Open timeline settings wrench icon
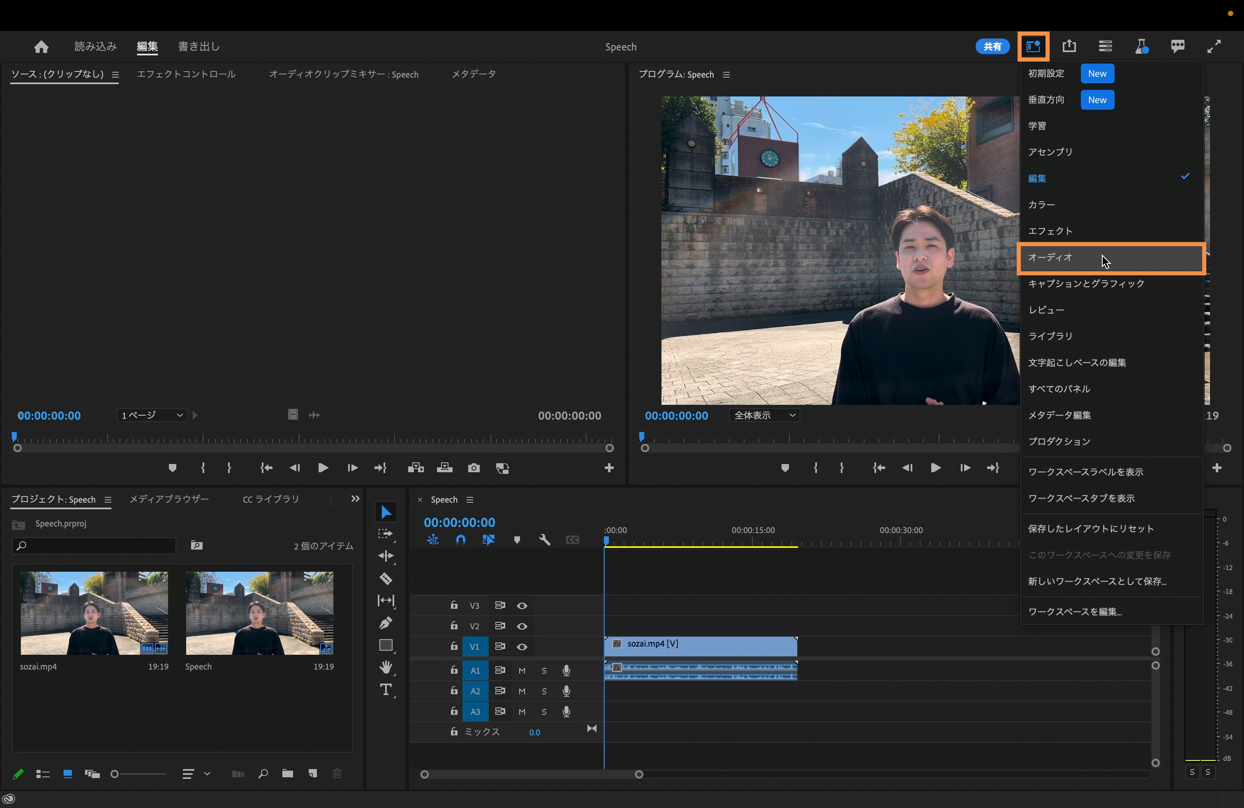The width and height of the screenshot is (1244, 808). (x=544, y=540)
